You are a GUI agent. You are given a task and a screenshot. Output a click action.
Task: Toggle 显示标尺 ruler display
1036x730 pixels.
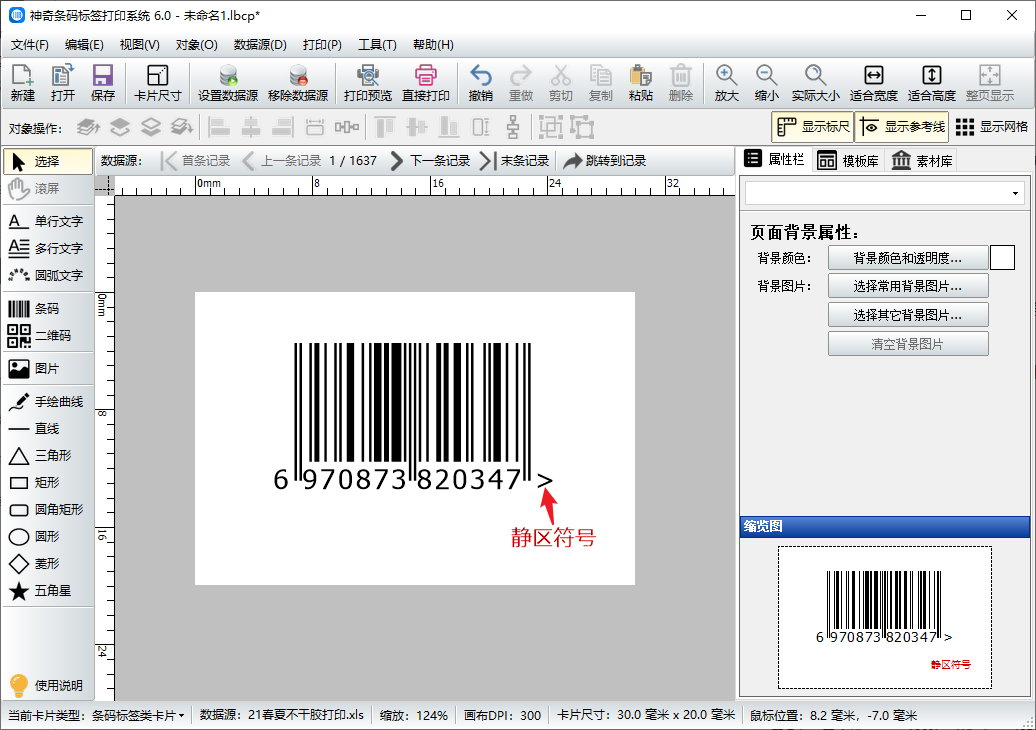pyautogui.click(x=812, y=127)
